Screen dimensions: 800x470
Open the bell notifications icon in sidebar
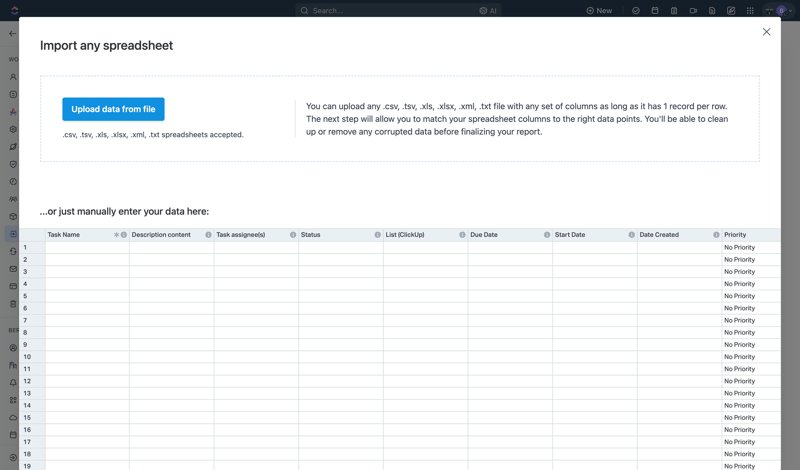(x=13, y=383)
